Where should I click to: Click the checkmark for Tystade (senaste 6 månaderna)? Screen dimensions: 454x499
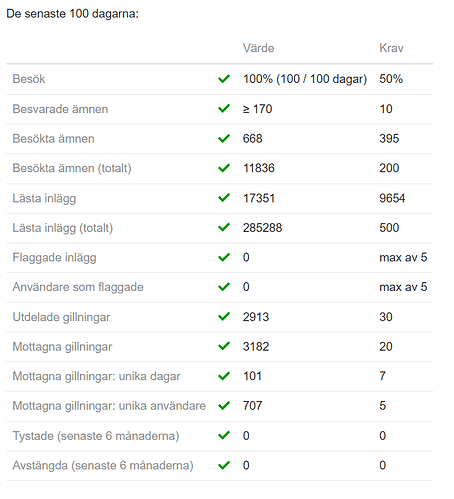[224, 435]
